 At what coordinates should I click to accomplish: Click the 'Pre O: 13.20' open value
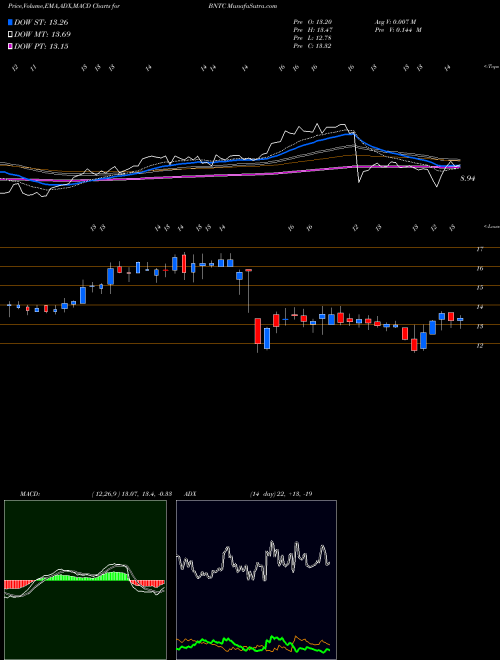click(x=313, y=22)
